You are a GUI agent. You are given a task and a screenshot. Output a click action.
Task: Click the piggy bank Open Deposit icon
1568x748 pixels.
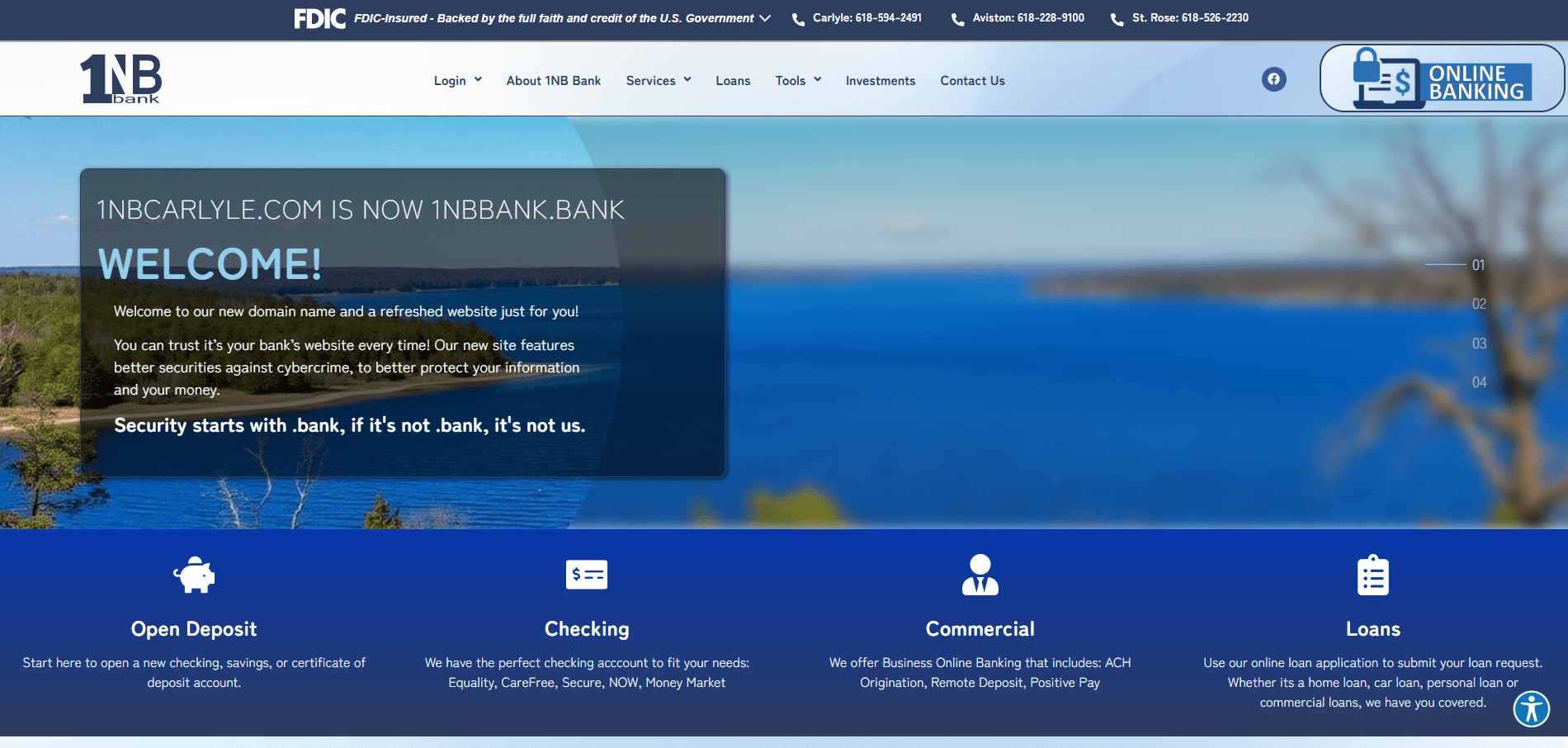194,575
